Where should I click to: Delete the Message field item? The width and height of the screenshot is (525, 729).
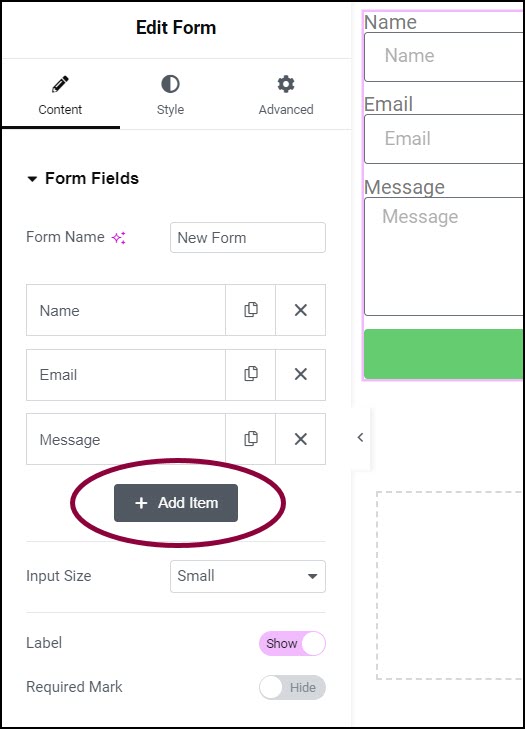coord(301,439)
